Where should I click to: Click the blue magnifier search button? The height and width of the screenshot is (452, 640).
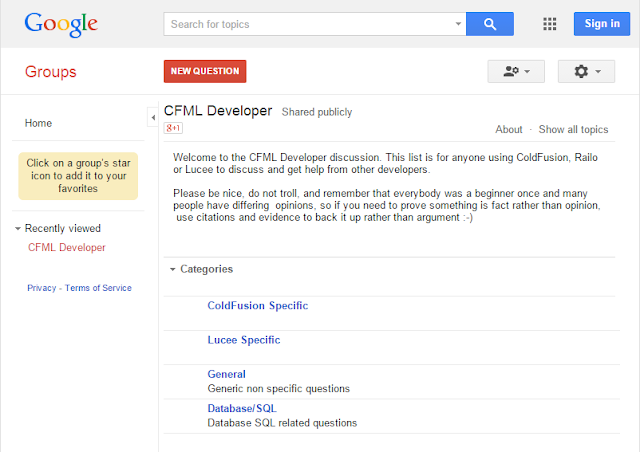pos(490,24)
